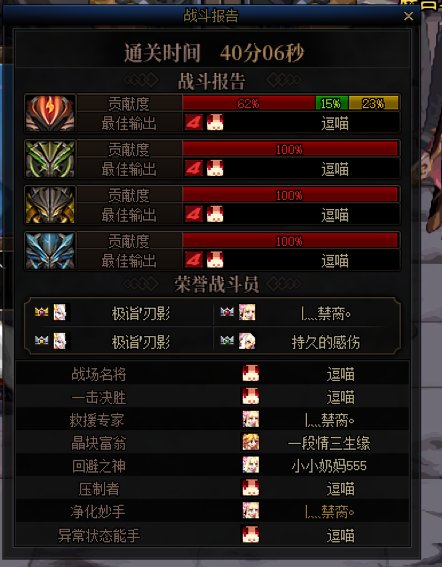Click the yellow 23% contribution segment
Screen dimensions: 442x567
point(374,103)
